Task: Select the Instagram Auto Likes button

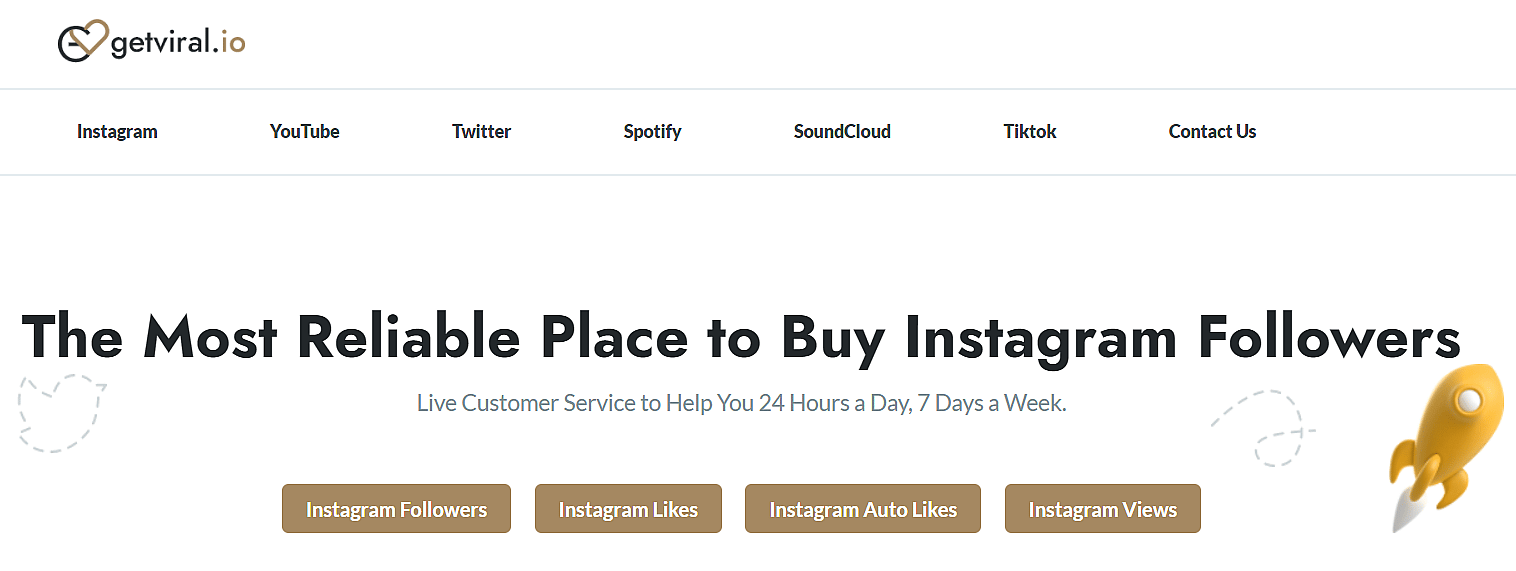Action: pos(862,509)
